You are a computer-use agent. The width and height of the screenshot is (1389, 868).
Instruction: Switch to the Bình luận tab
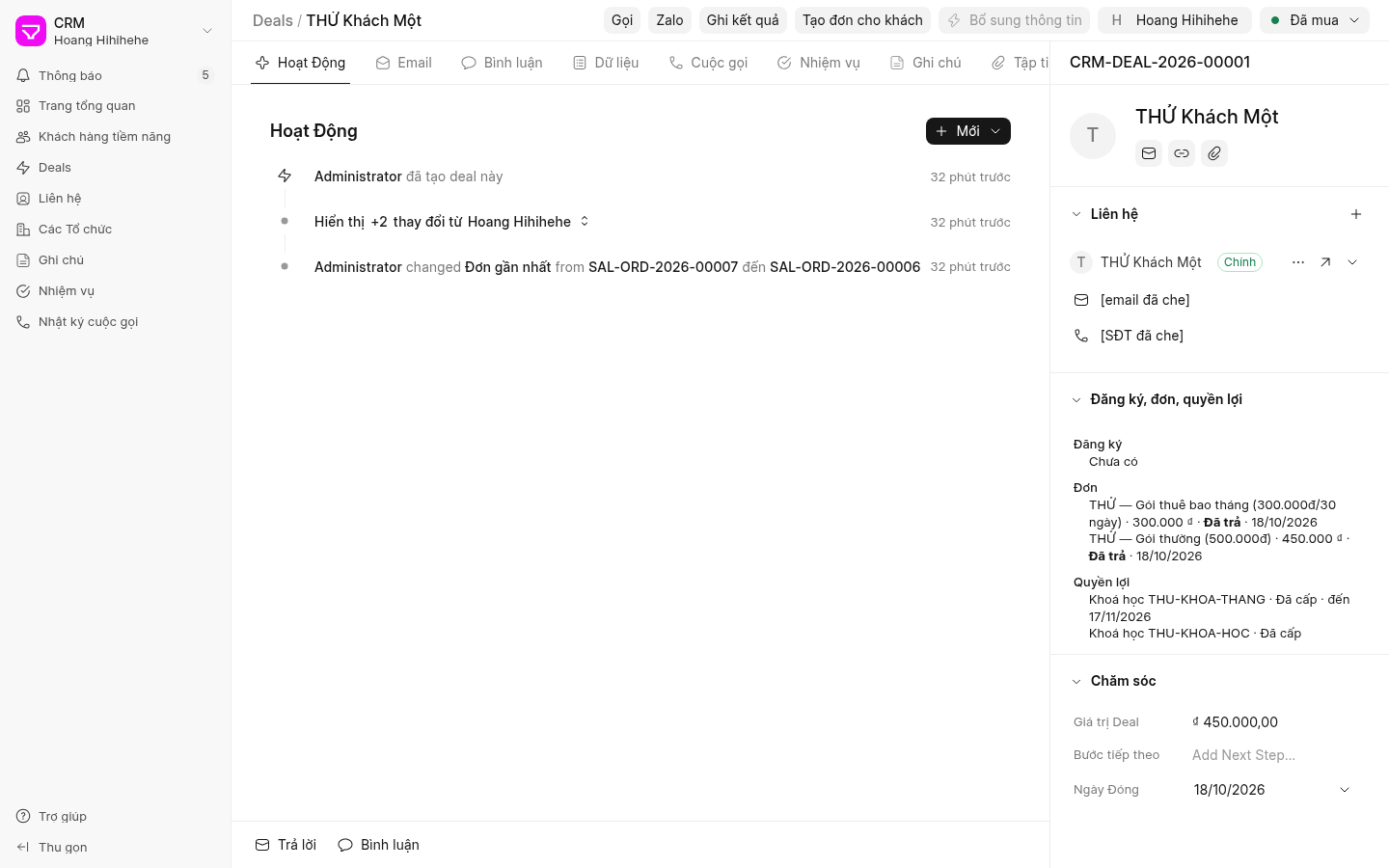click(503, 63)
